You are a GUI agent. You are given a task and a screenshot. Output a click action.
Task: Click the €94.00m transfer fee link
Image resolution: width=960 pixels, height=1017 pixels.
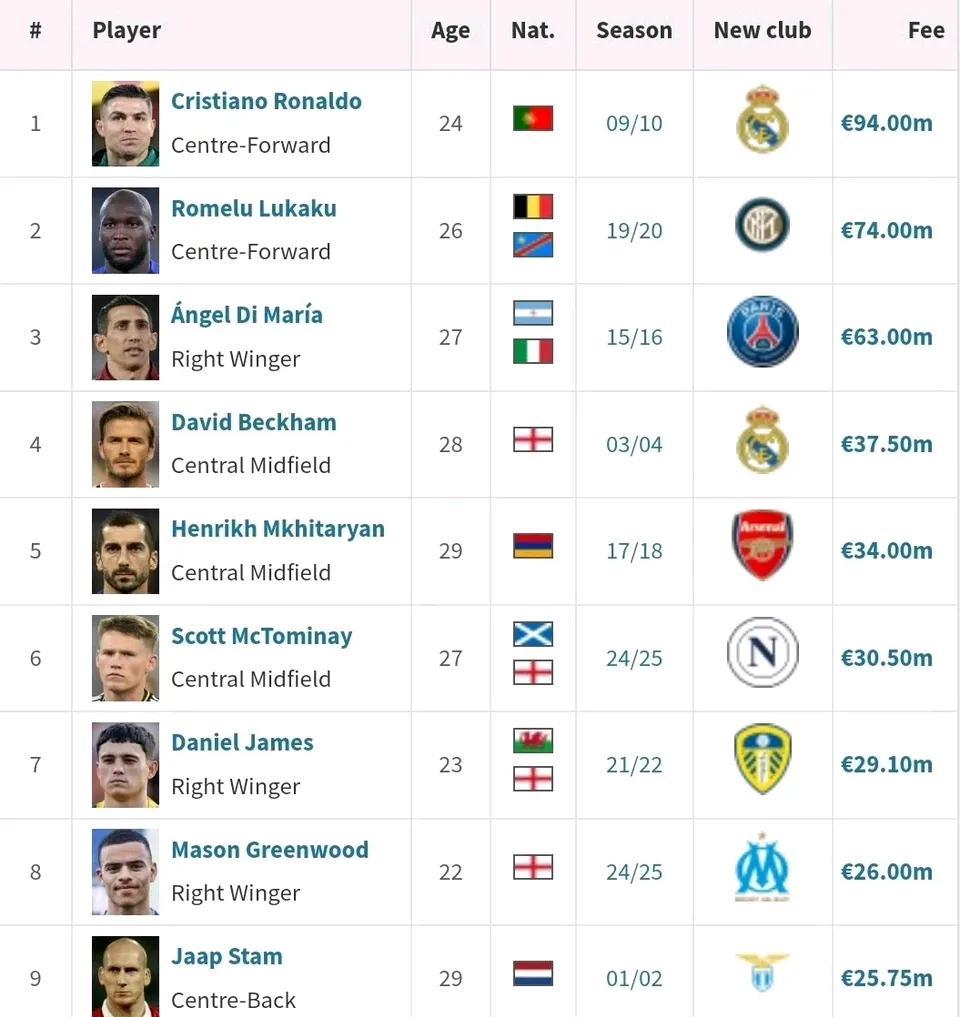tap(886, 123)
